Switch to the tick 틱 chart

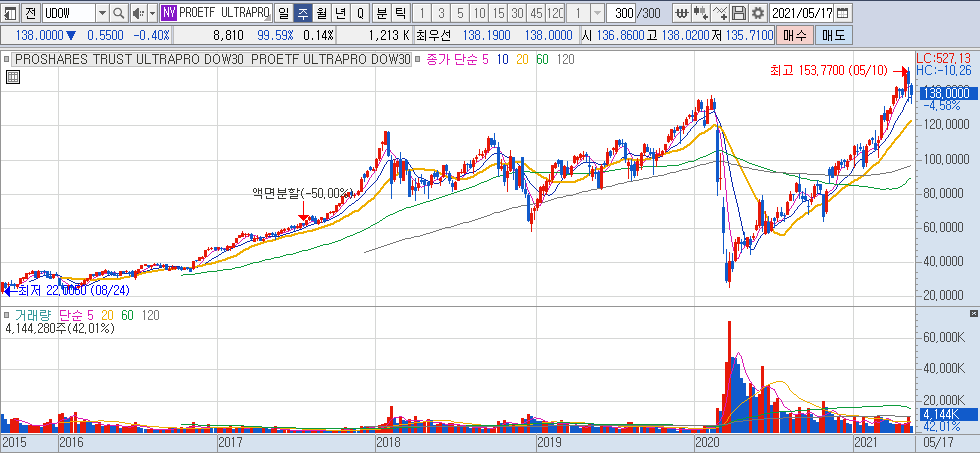(401, 12)
